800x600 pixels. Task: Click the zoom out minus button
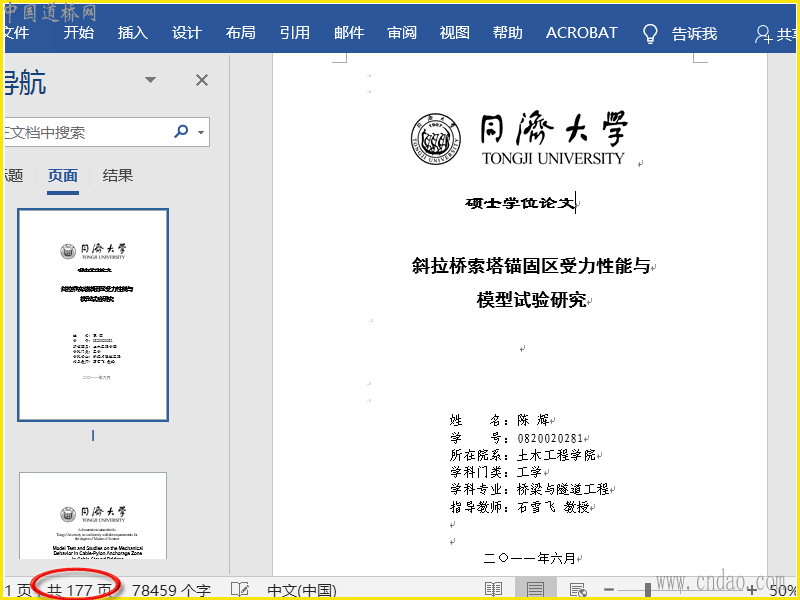[609, 590]
